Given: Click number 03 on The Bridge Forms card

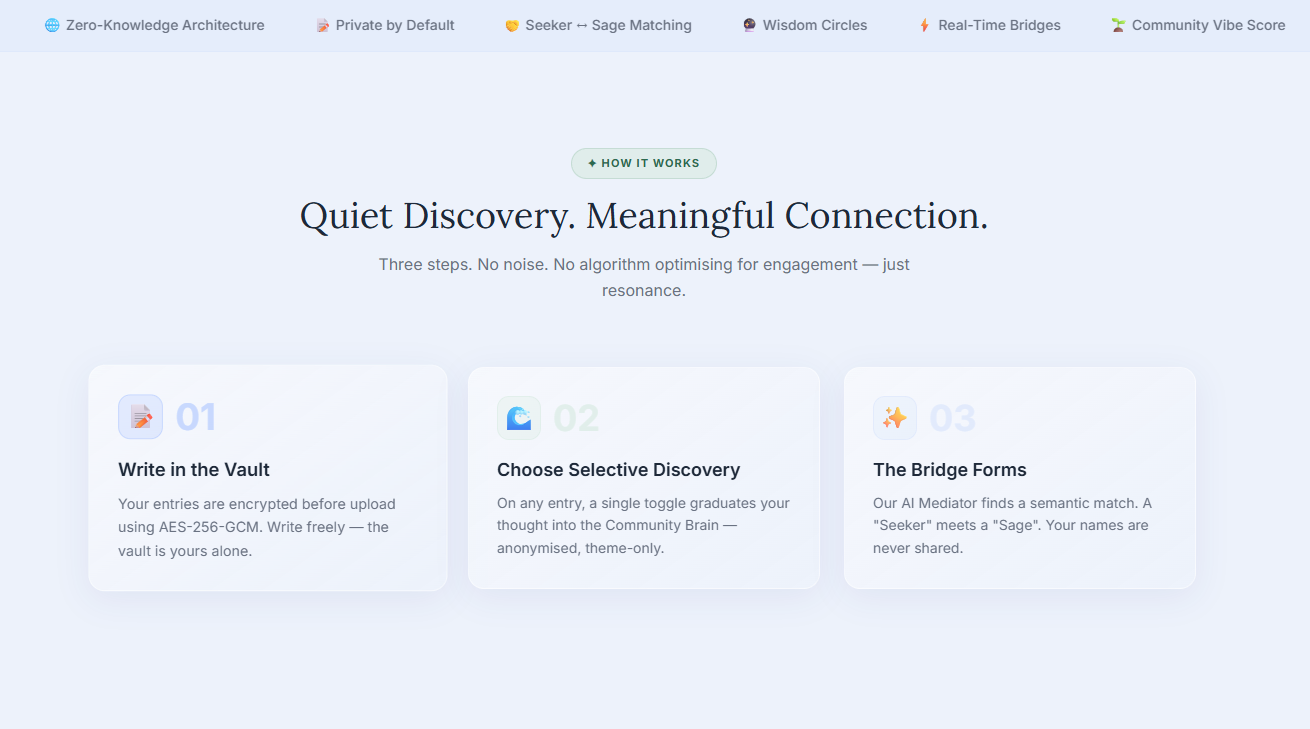Looking at the screenshot, I should click(x=953, y=417).
